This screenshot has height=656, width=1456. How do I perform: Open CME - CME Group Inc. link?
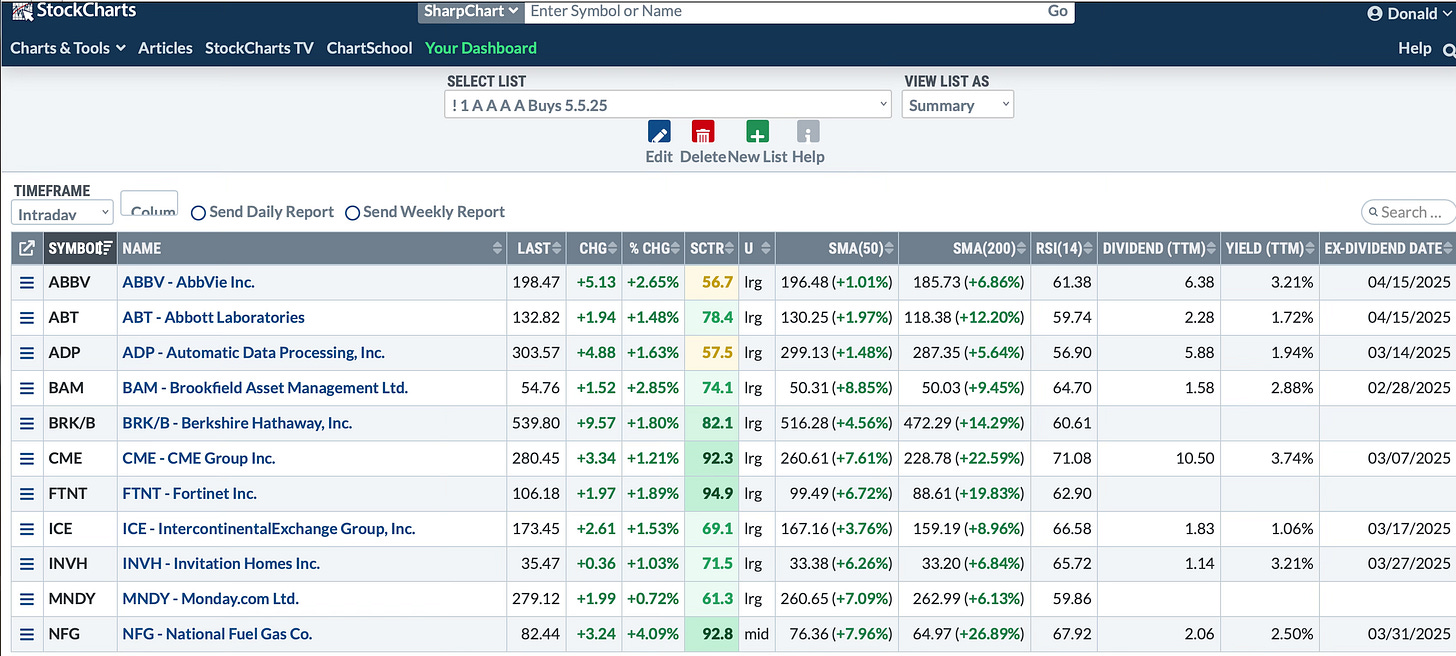[x=199, y=458]
